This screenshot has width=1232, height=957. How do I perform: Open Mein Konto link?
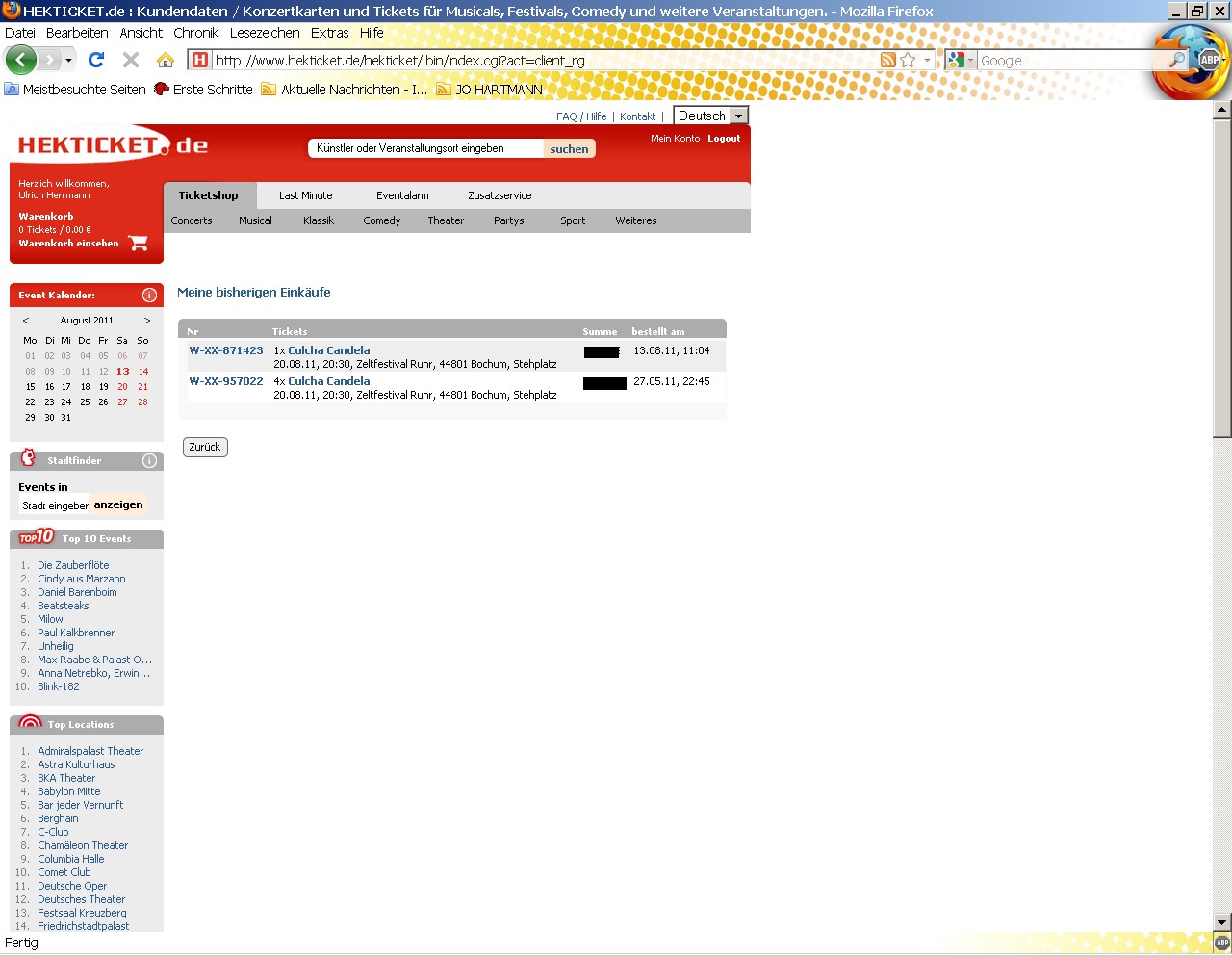676,139
